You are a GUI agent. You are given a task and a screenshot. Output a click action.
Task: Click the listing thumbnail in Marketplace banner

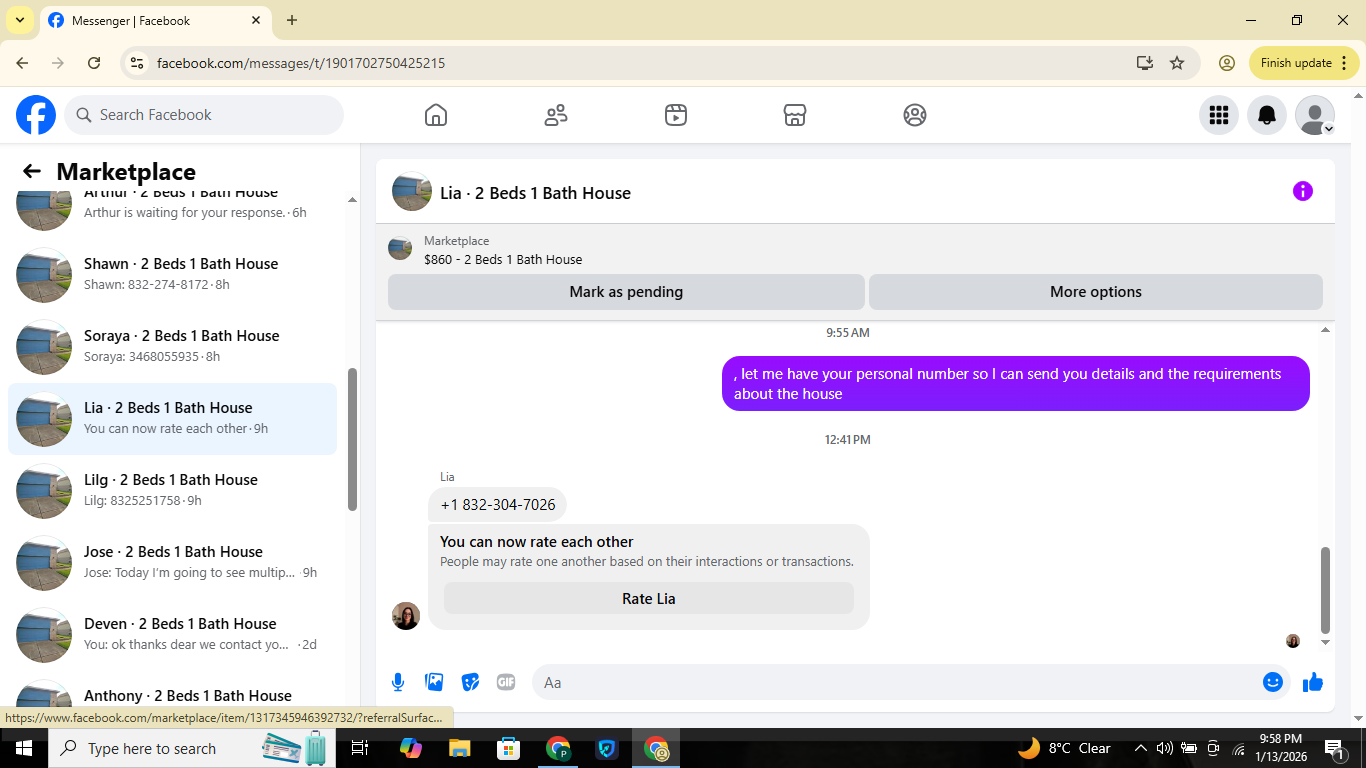[x=400, y=249]
